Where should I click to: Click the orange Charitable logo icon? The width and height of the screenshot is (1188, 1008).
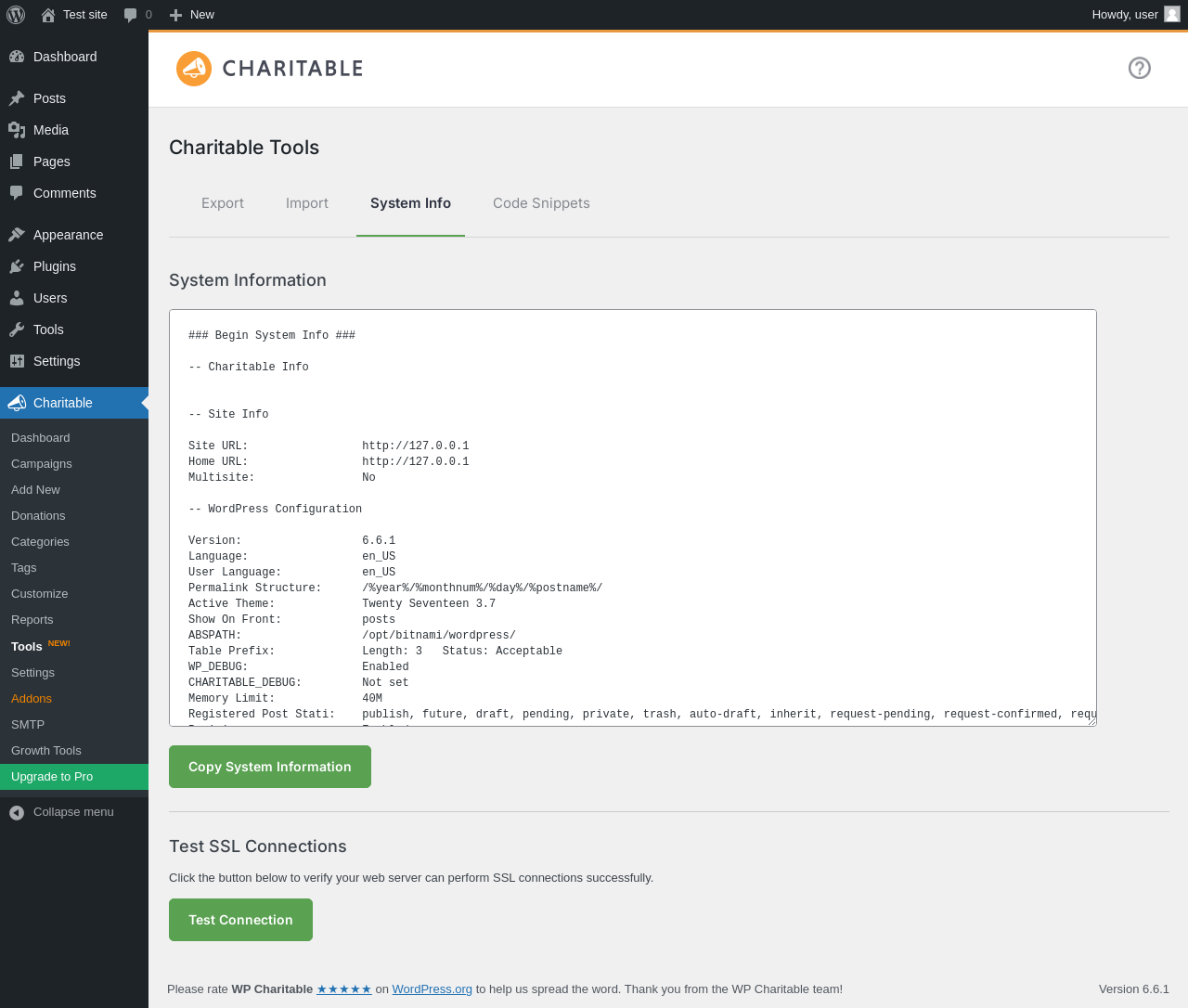pyautogui.click(x=194, y=69)
